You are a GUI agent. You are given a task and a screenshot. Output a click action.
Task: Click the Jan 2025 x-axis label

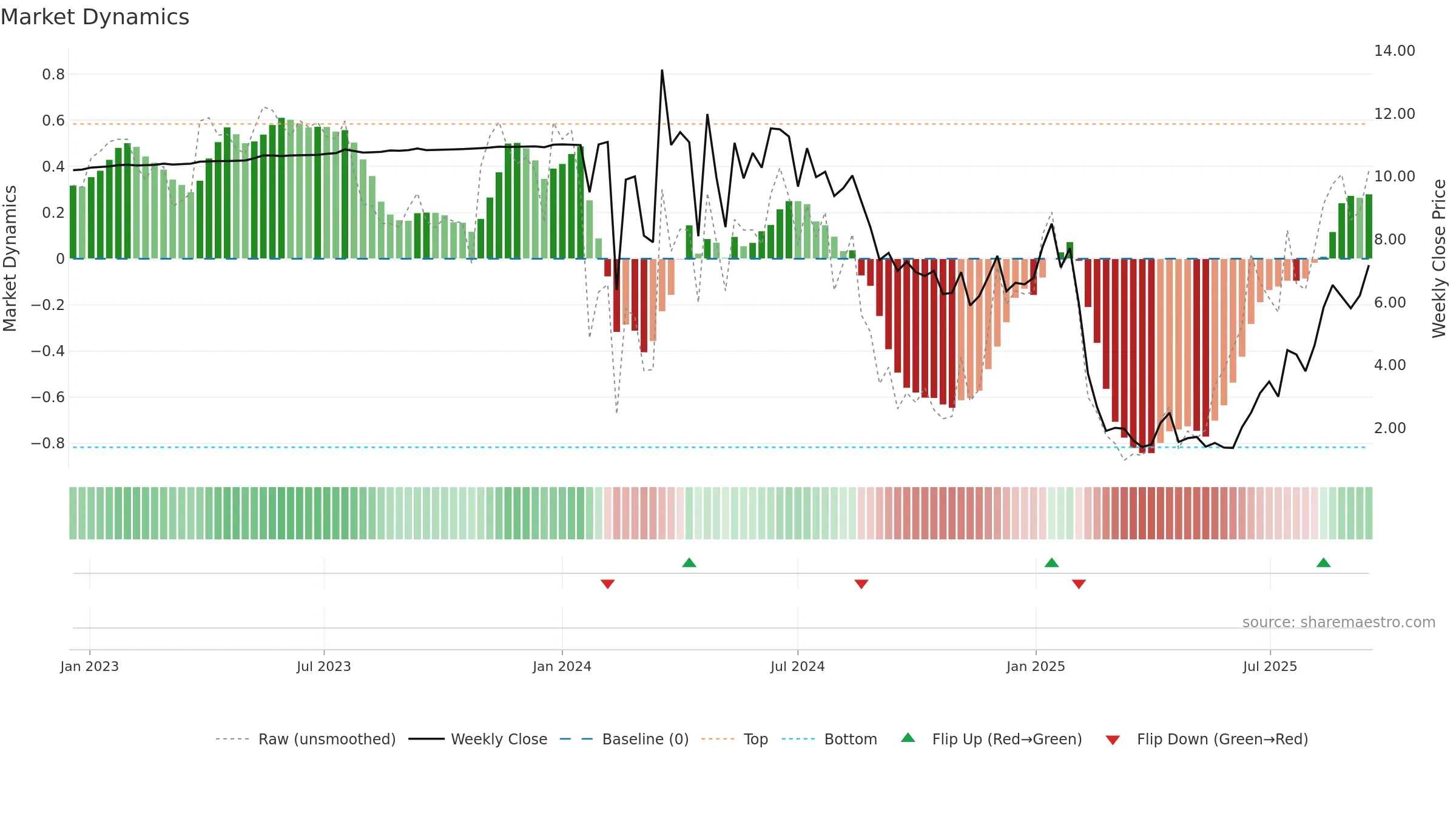[x=1036, y=666]
